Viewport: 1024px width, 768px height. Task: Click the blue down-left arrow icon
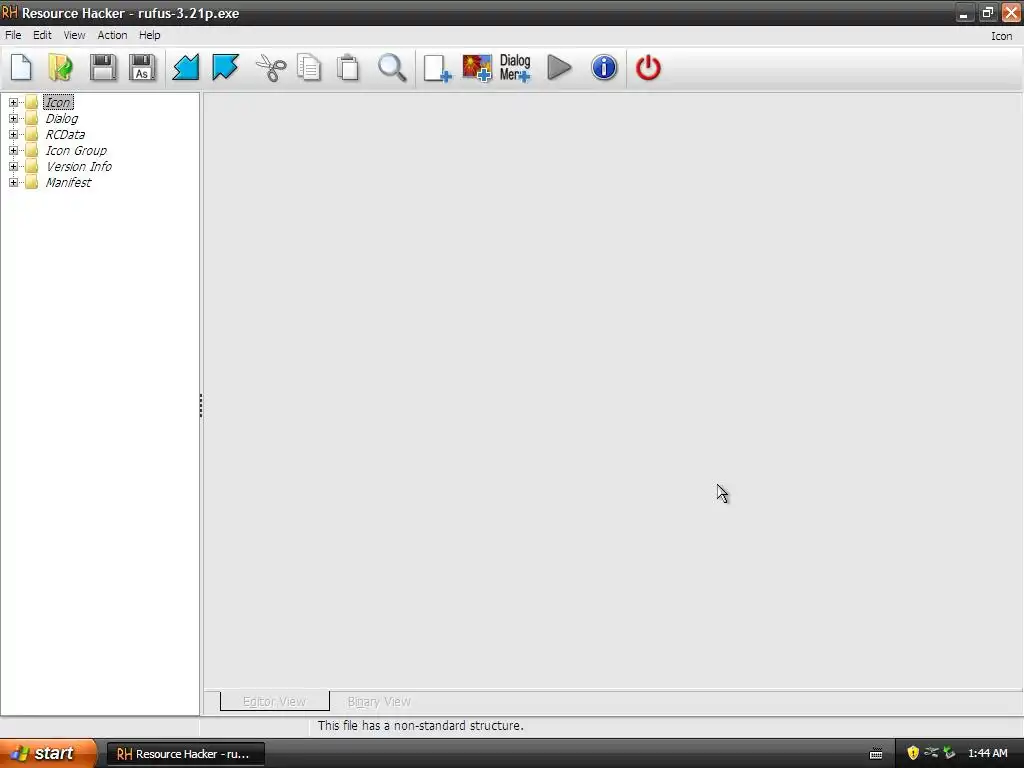185,67
